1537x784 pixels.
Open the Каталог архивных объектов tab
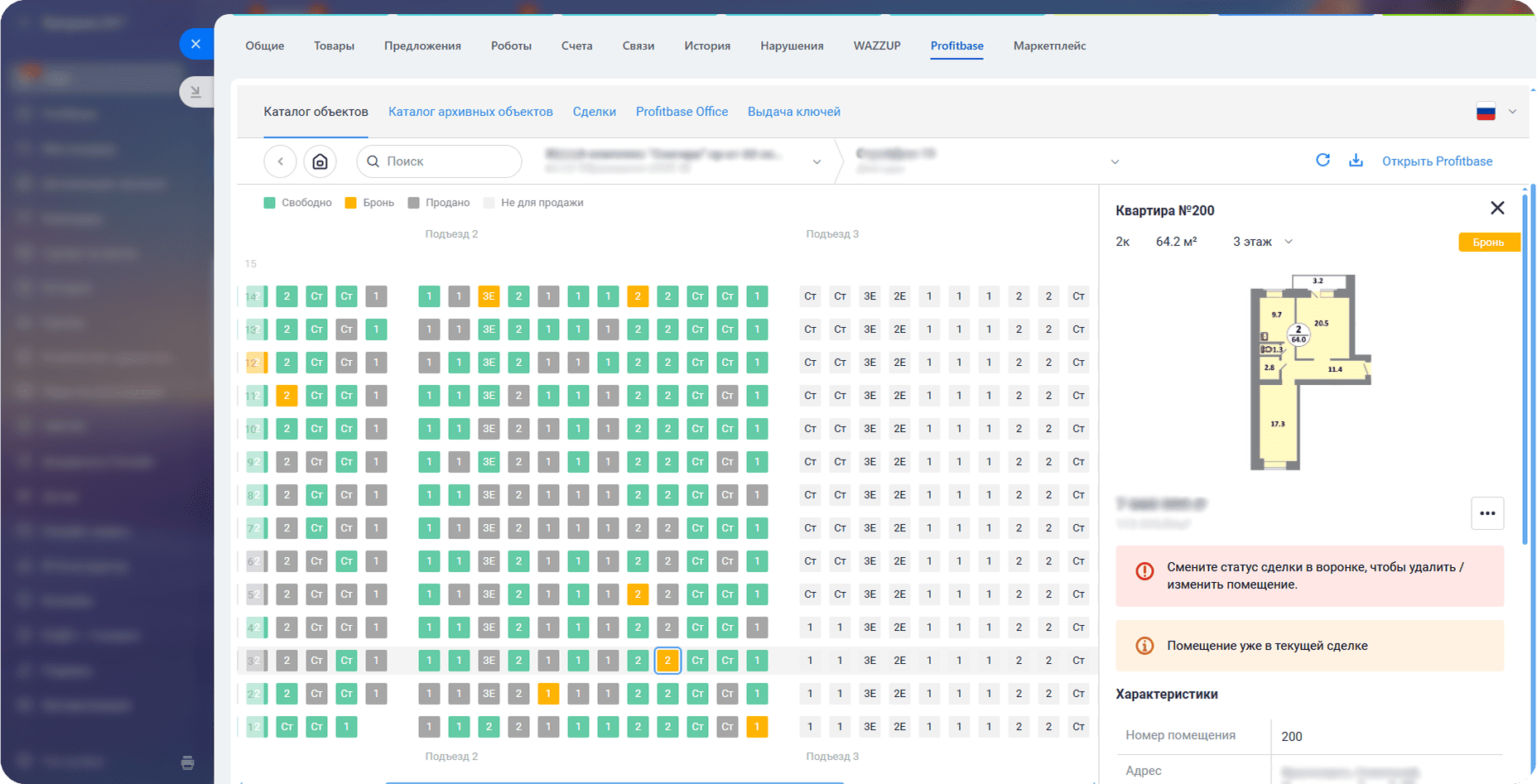(x=470, y=112)
